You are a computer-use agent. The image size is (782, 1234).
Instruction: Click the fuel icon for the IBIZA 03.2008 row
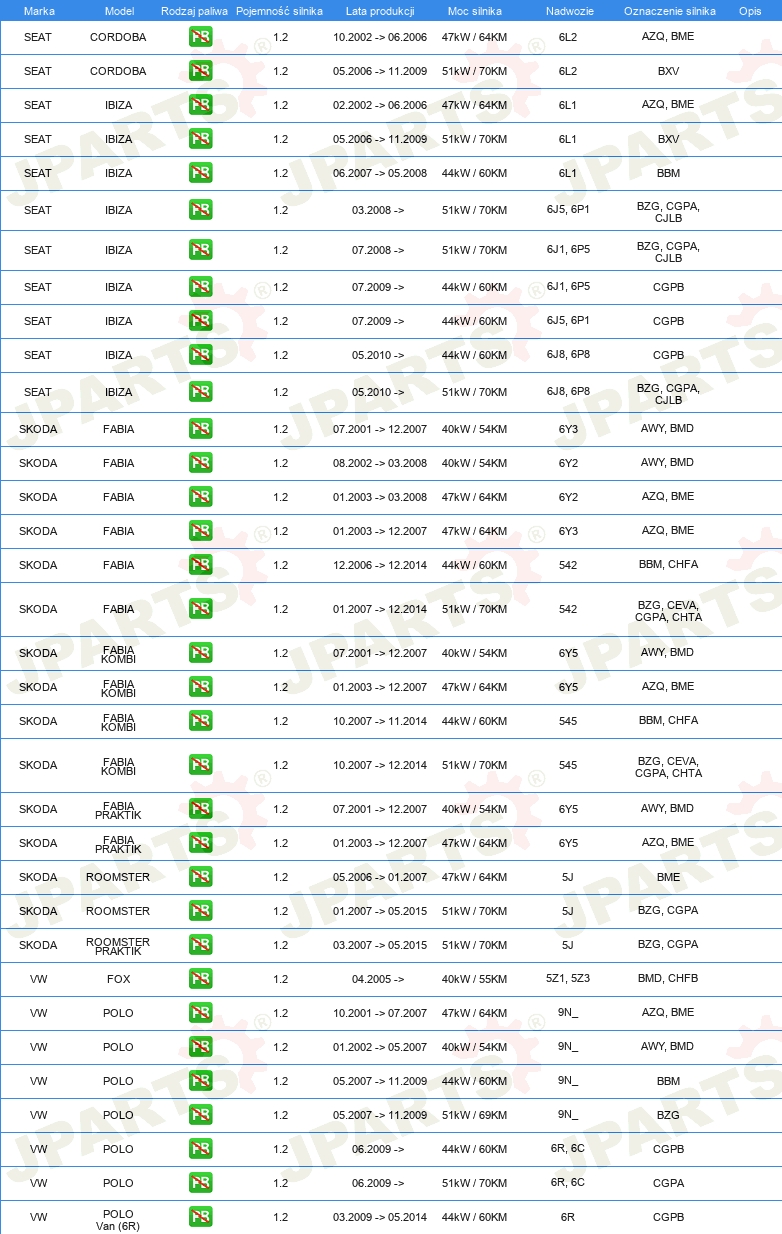(x=200, y=210)
